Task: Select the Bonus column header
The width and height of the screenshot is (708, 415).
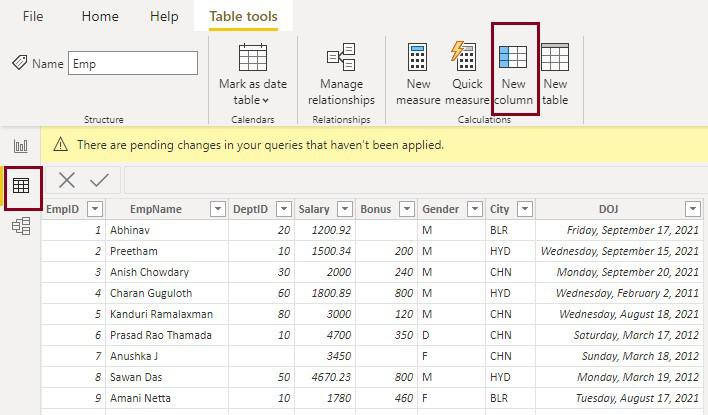Action: tap(376, 209)
